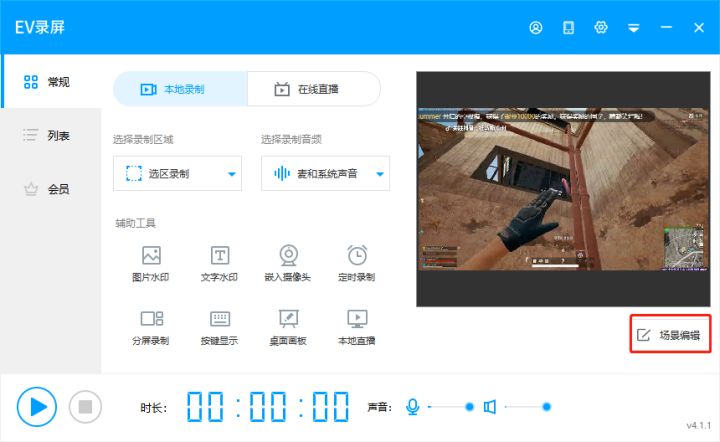Minimize the EV录屏 window
Image resolution: width=720 pixels, height=442 pixels.
(x=666, y=28)
